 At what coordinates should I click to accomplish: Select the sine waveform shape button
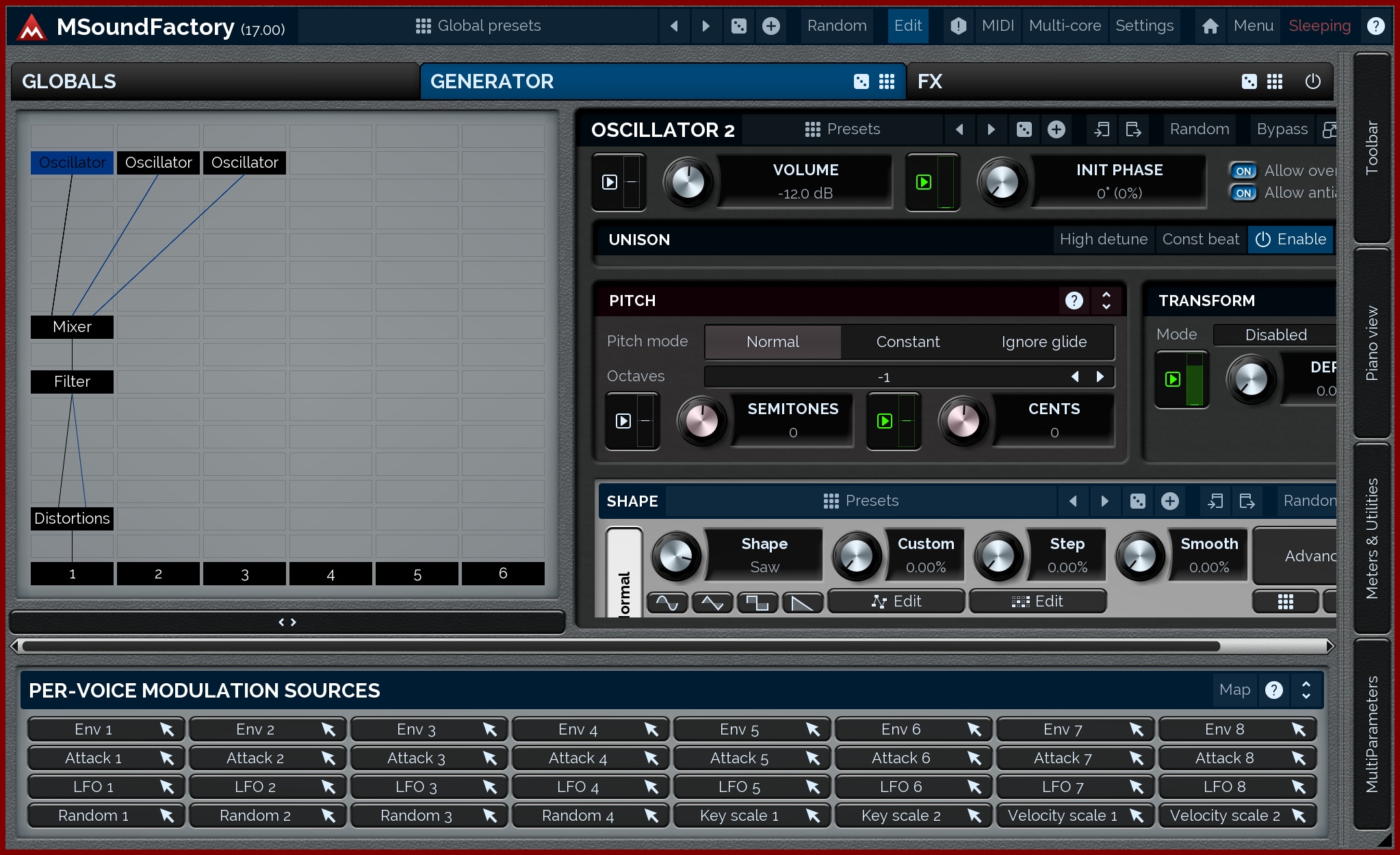[666, 602]
